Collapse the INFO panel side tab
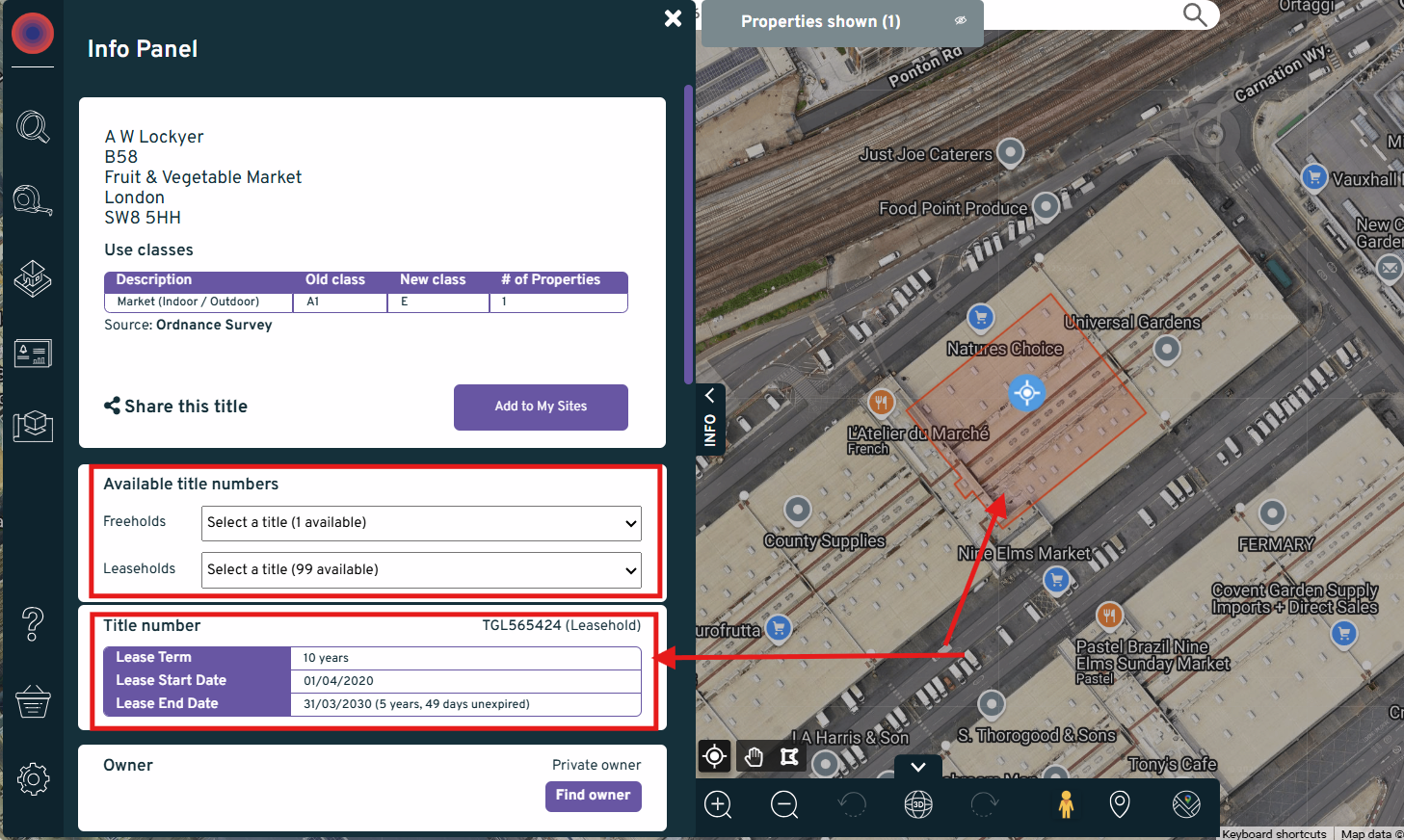1404x840 pixels. tap(710, 418)
